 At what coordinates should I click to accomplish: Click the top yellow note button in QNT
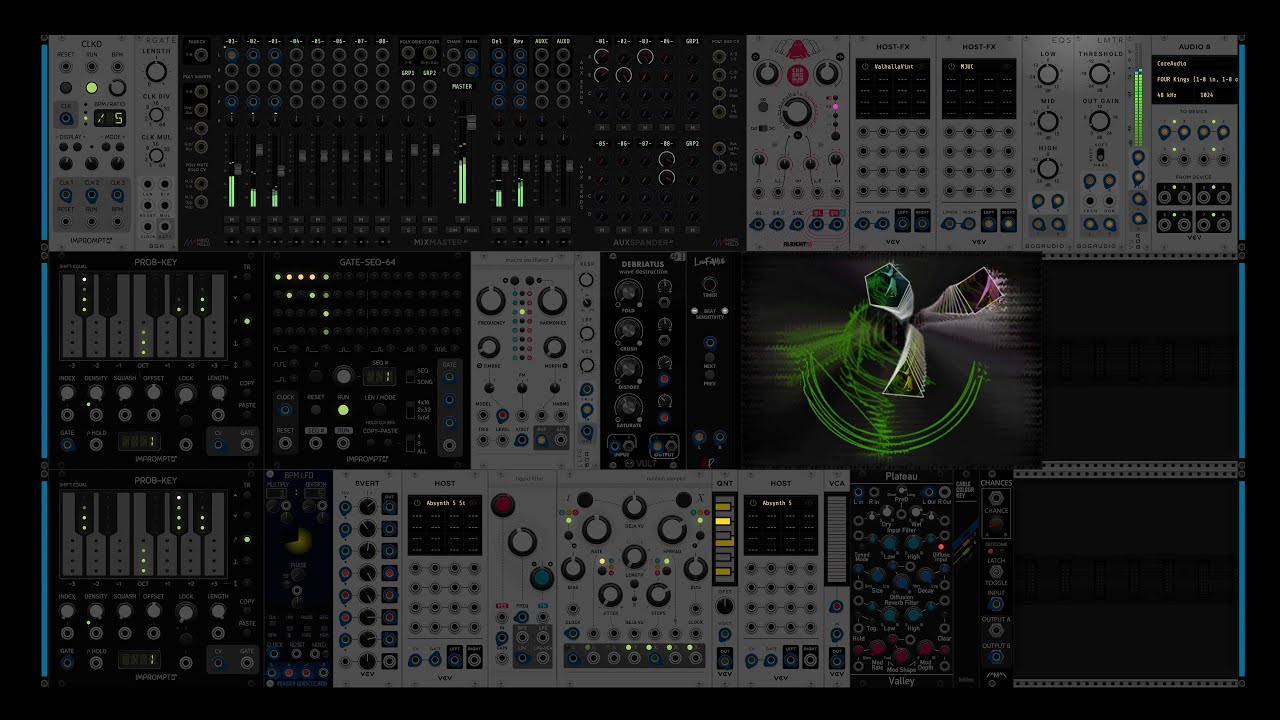724,507
